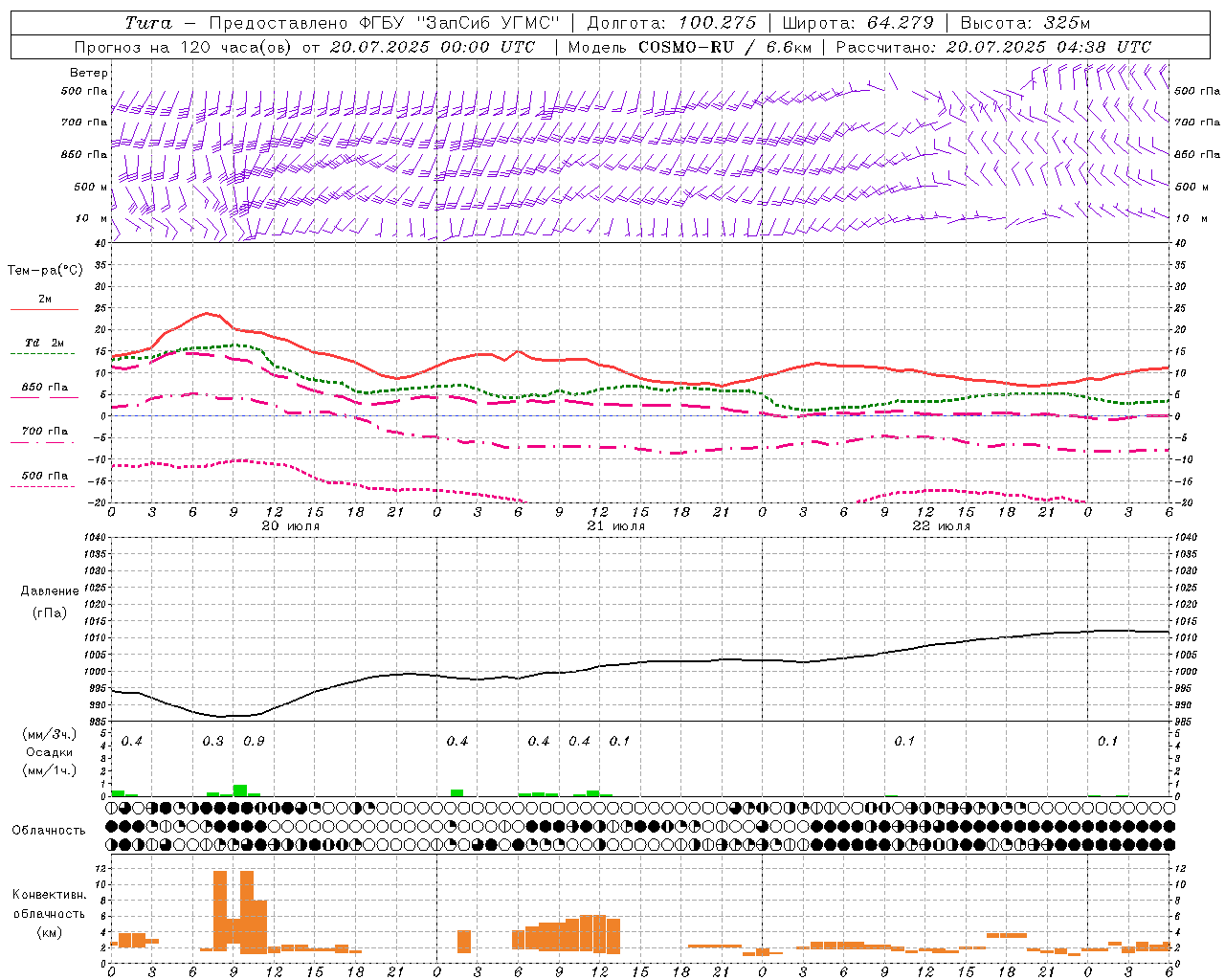The image size is (1225, 980).
Task: Click the "Давление" pressure panel label
Action: click(x=50, y=591)
